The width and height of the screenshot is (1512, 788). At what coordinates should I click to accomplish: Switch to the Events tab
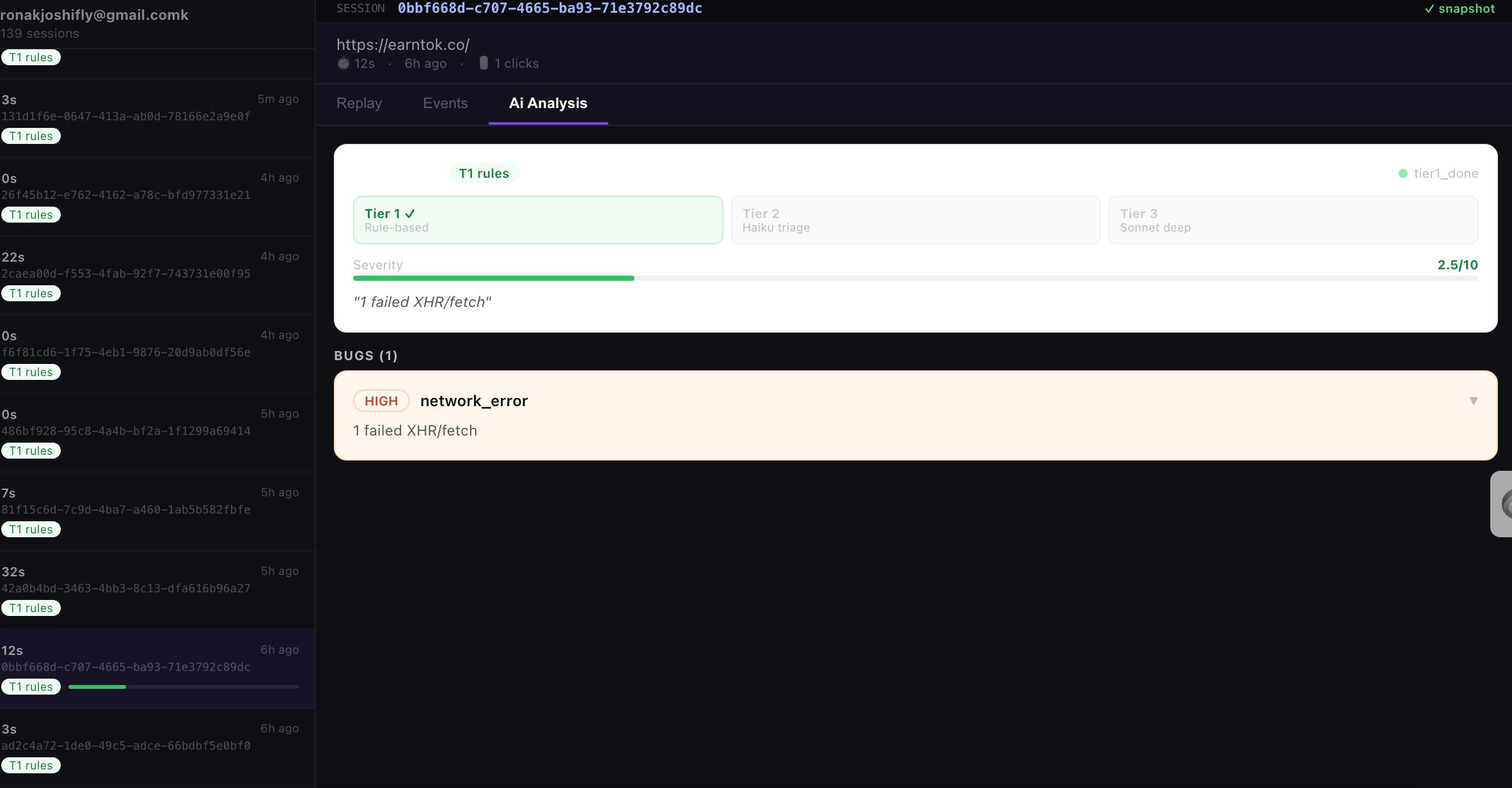445,103
